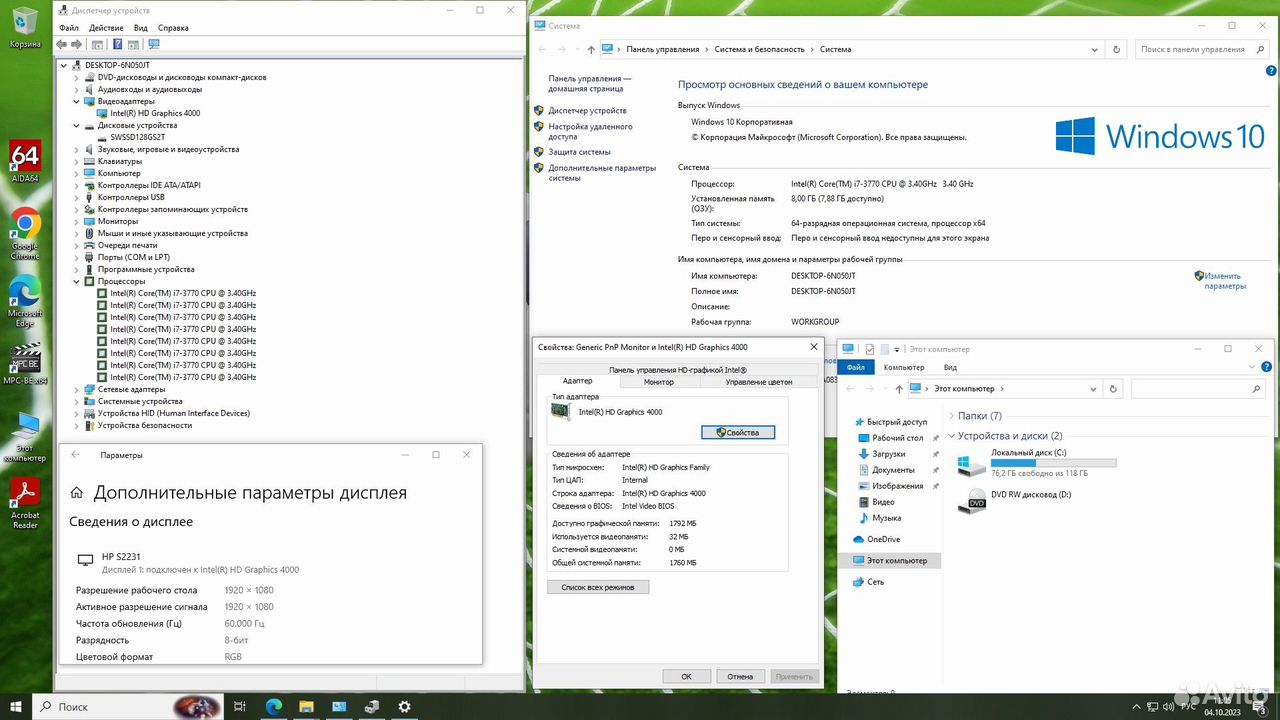Open Действие menu in Device Manager

point(106,28)
